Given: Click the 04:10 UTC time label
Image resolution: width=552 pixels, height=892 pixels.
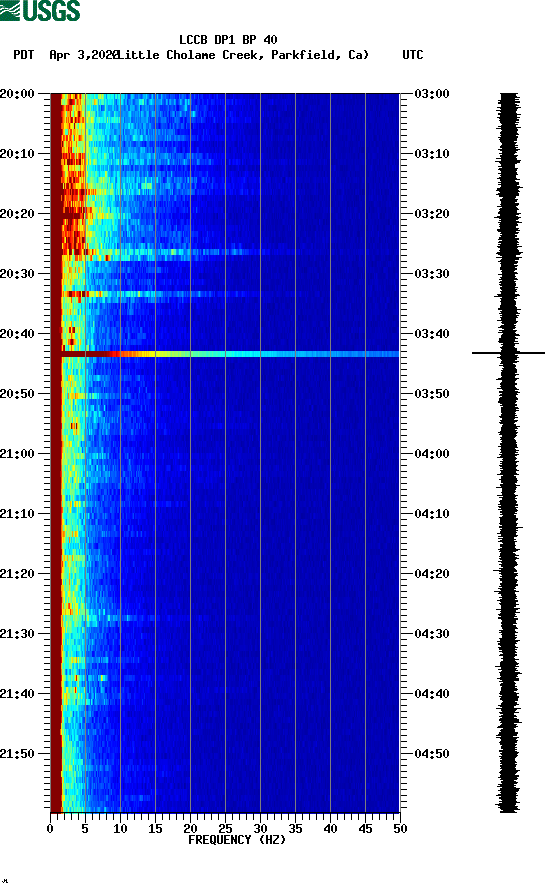Looking at the screenshot, I should click(x=432, y=514).
